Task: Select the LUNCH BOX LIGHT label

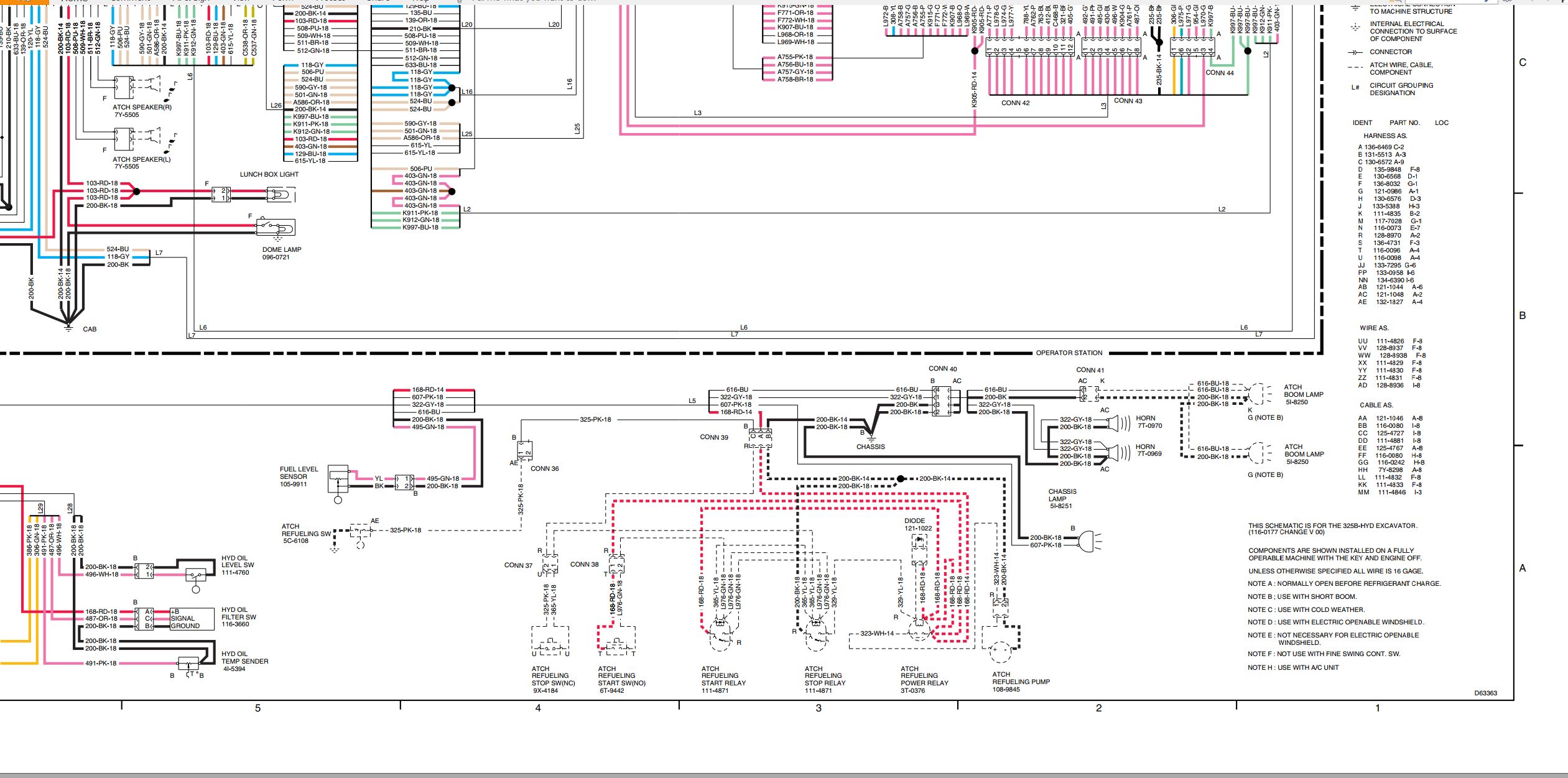Action: coord(269,175)
